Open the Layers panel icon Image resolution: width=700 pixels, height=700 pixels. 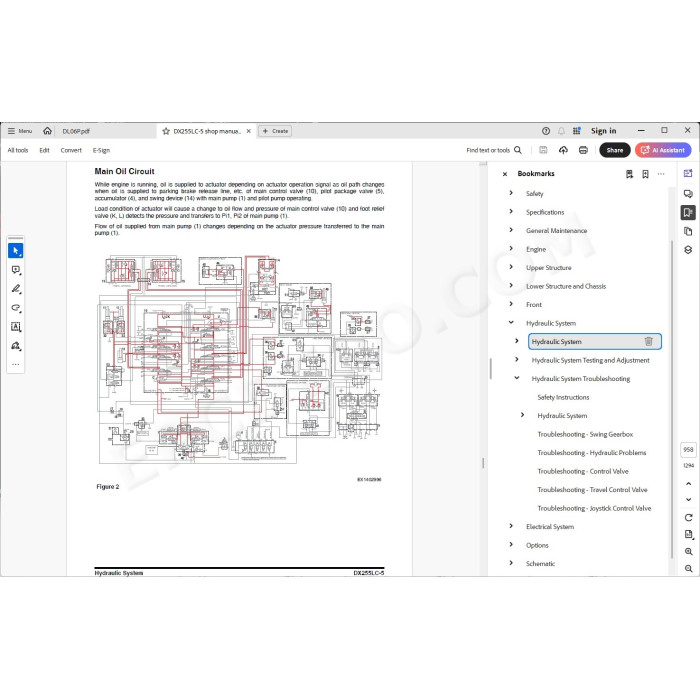tap(688, 250)
